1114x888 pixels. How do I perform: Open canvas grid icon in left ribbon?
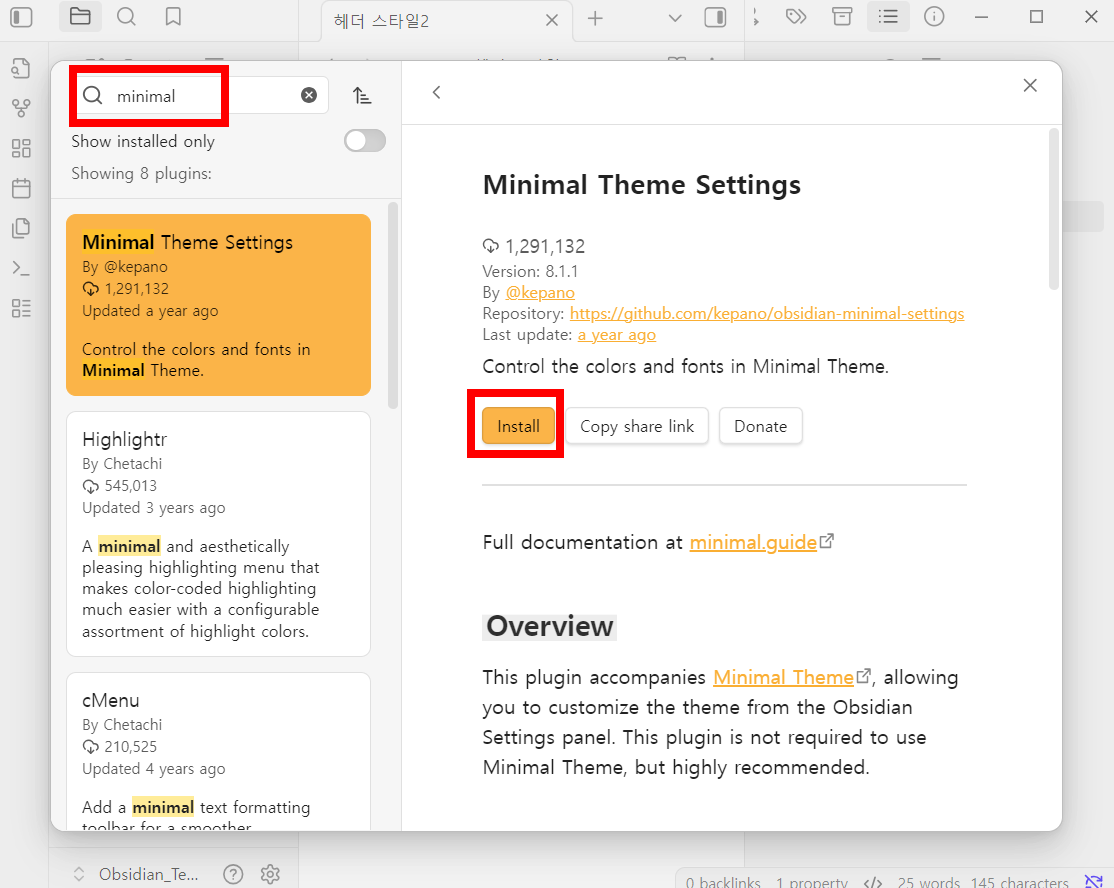click(21, 148)
